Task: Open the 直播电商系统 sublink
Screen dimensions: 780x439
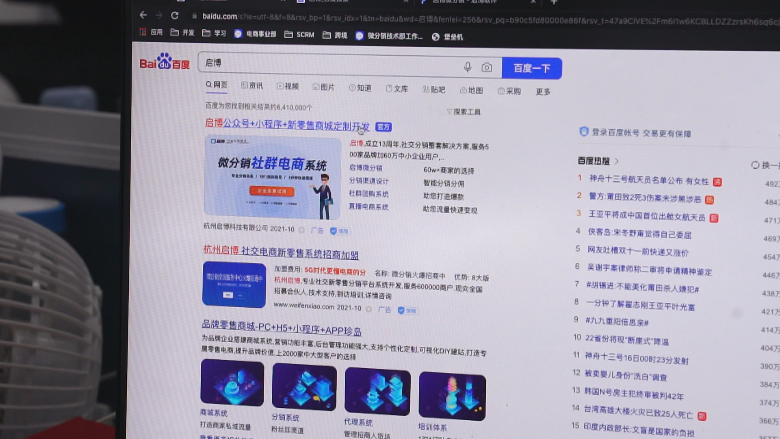Action: coord(368,207)
